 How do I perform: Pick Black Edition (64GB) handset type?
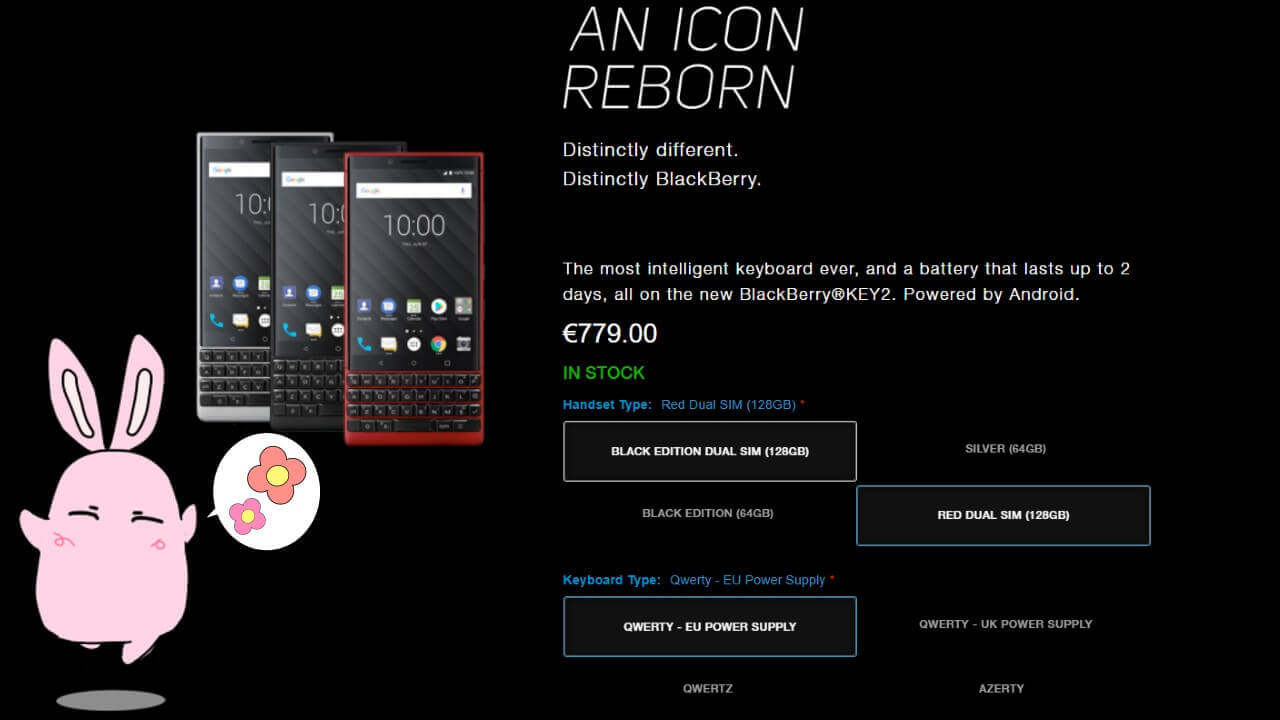click(708, 513)
